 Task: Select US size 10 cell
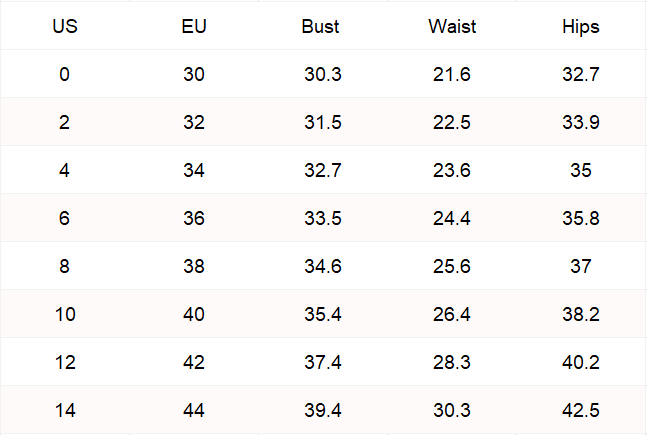65,314
